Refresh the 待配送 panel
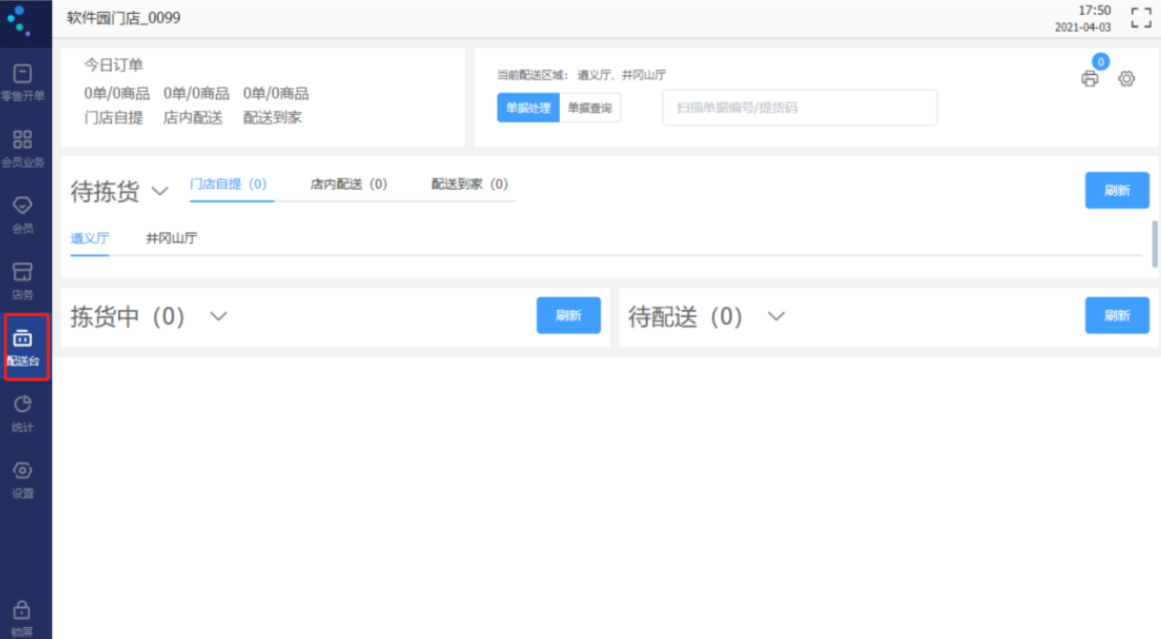This screenshot has width=1161, height=639. 1117,315
